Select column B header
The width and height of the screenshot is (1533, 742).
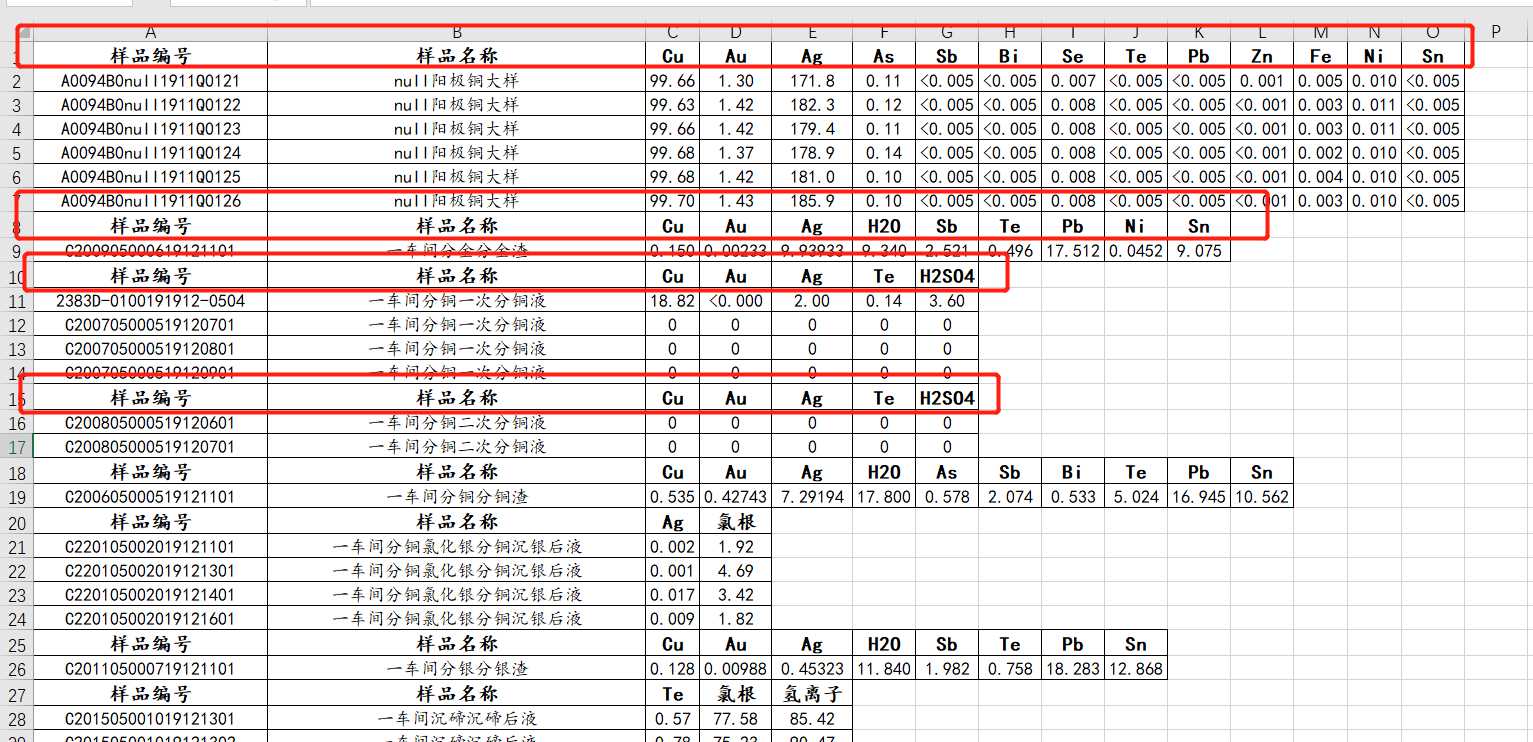[457, 32]
